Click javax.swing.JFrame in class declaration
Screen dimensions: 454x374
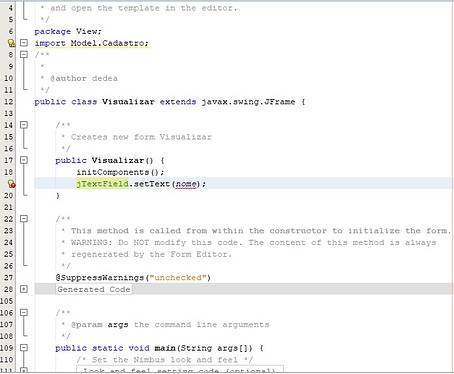point(248,102)
